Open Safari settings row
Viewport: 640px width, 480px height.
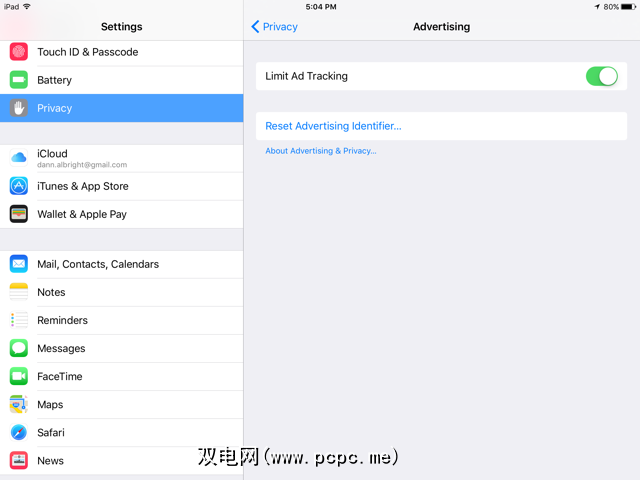pos(122,433)
